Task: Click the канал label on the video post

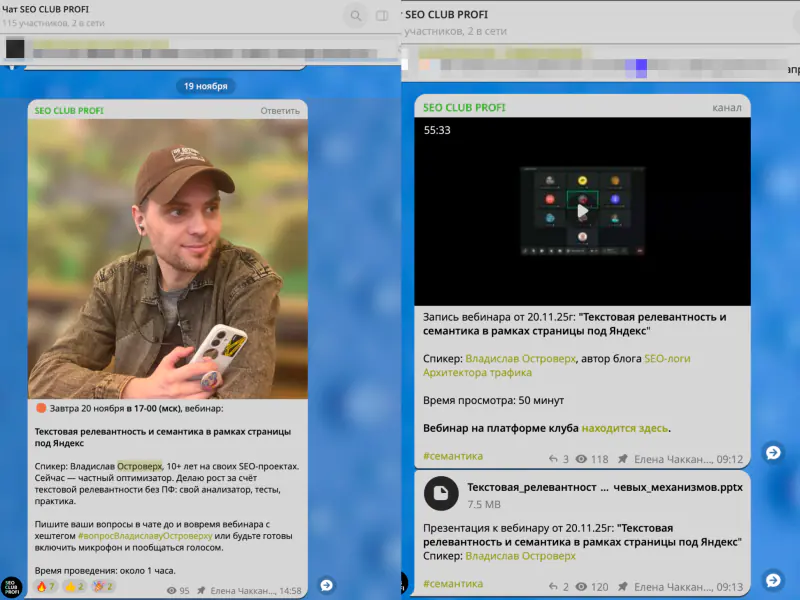Action: pyautogui.click(x=727, y=108)
